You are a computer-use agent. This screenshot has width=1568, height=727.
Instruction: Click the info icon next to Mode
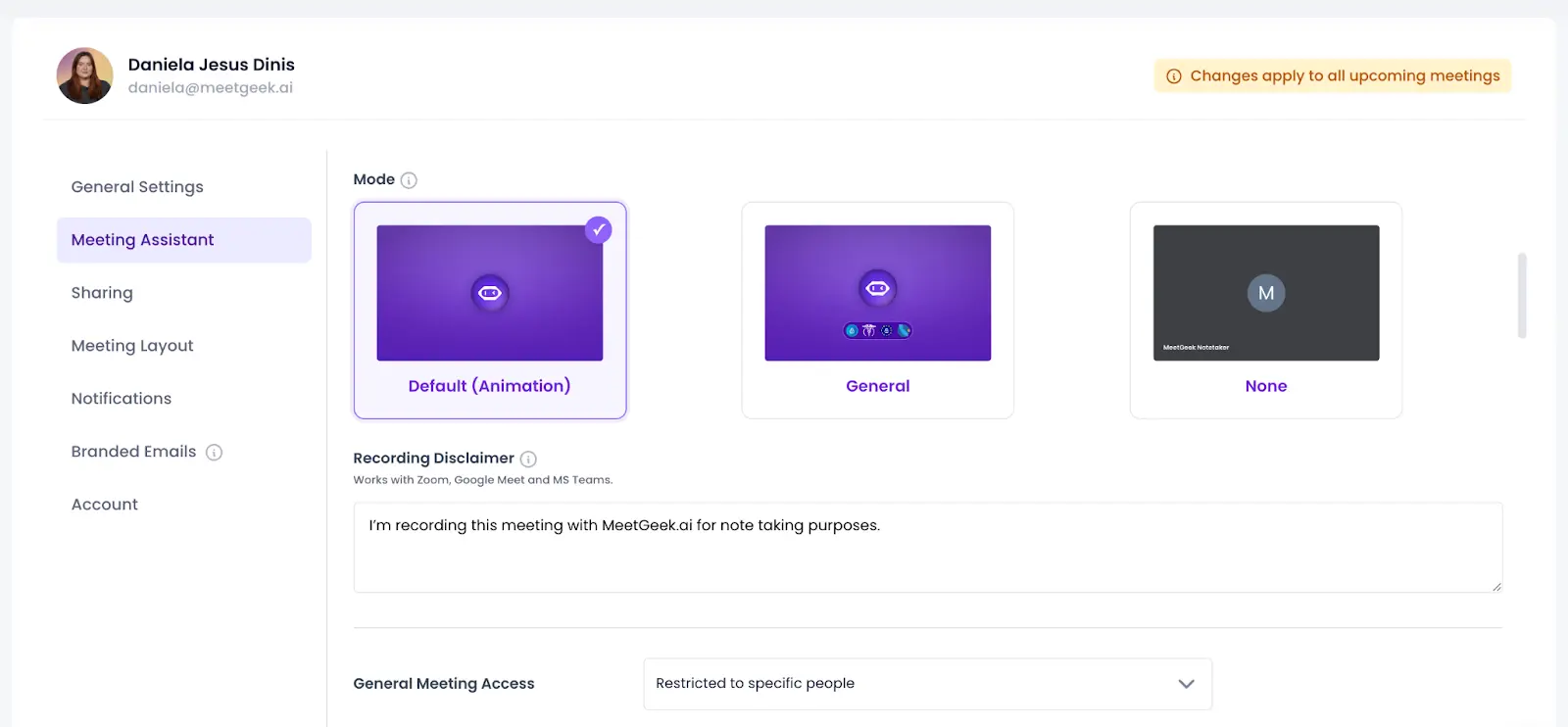pyautogui.click(x=409, y=180)
